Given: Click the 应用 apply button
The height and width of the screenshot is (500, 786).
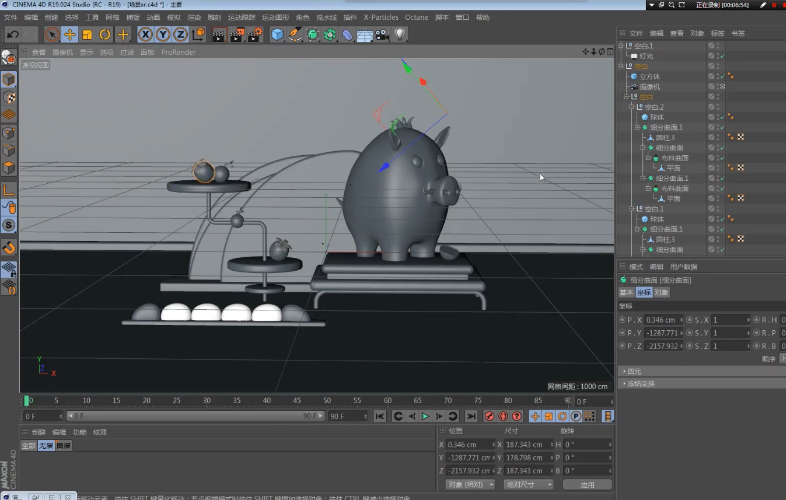Looking at the screenshot, I should click(586, 484).
